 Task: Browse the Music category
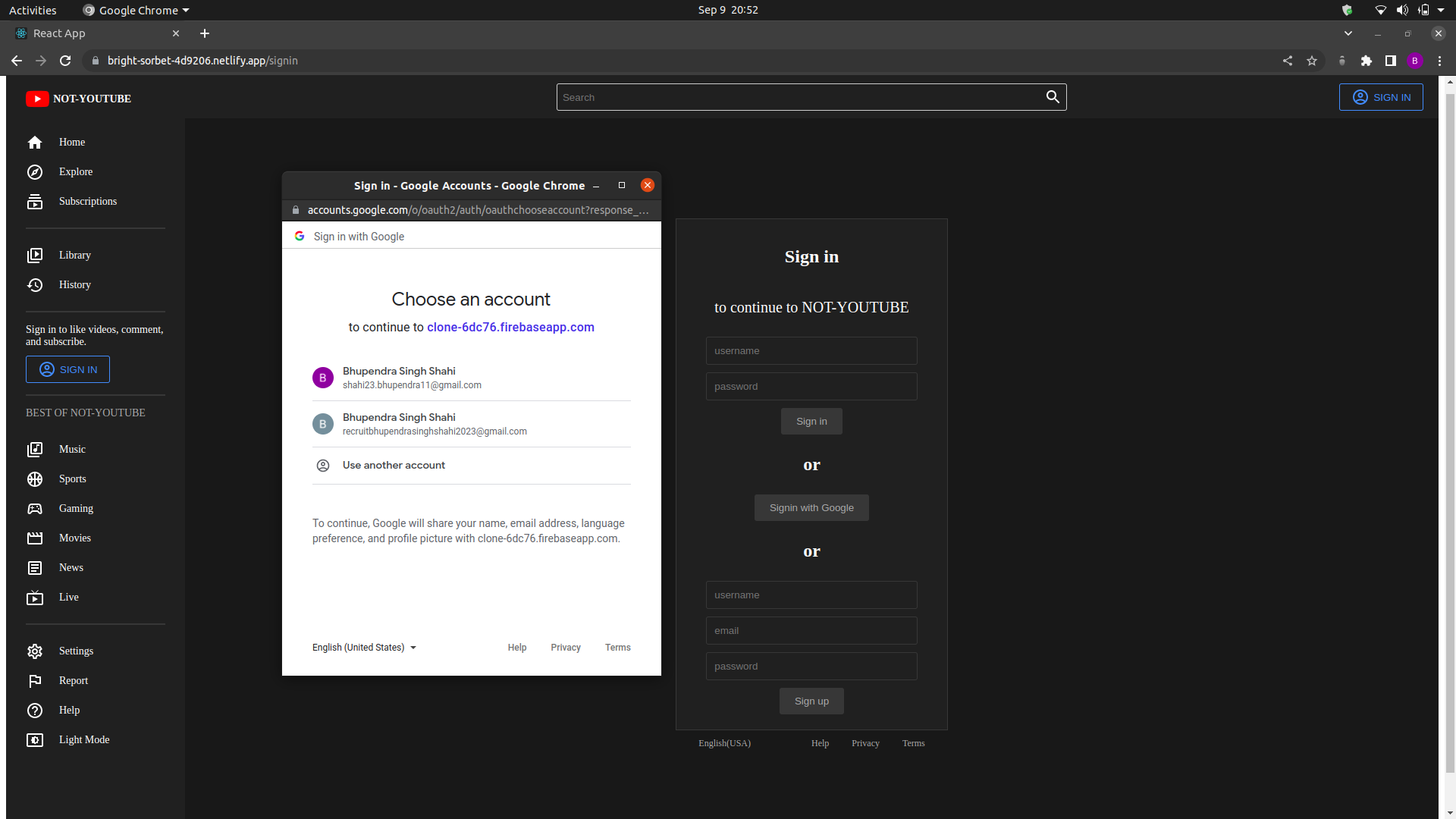[73, 449]
